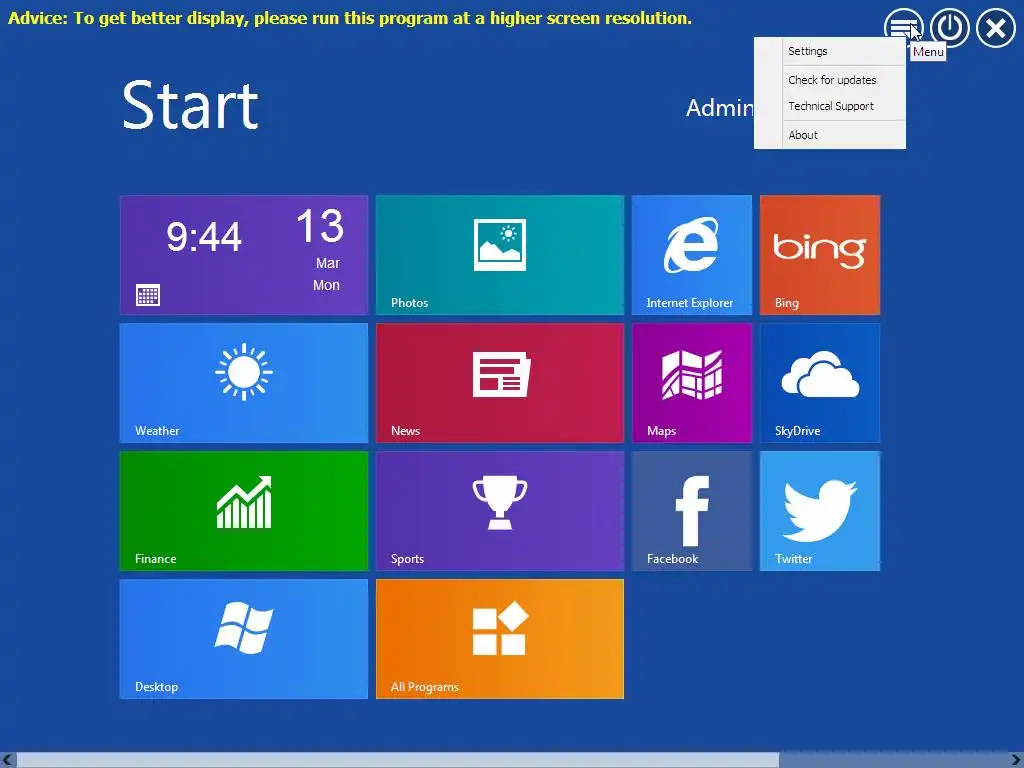Choose Check for updates menu entry
The width and height of the screenshot is (1024, 768).
[830, 80]
